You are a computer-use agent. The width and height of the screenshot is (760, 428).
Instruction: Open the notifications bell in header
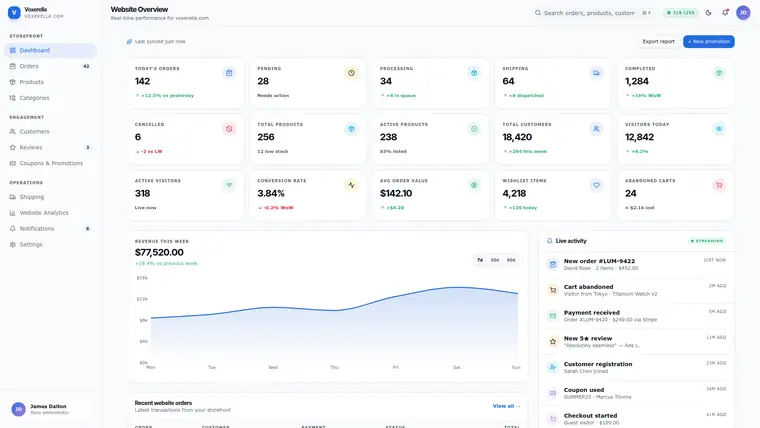725,13
